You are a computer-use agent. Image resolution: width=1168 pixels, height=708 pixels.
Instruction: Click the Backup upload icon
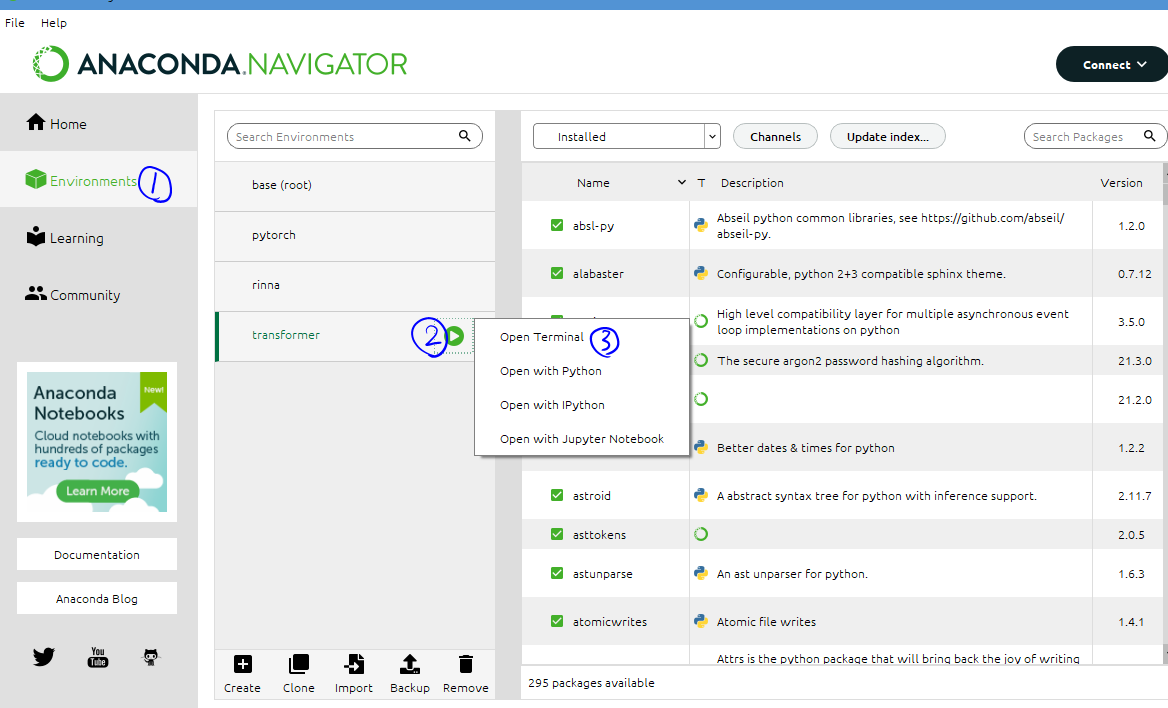pyautogui.click(x=410, y=664)
